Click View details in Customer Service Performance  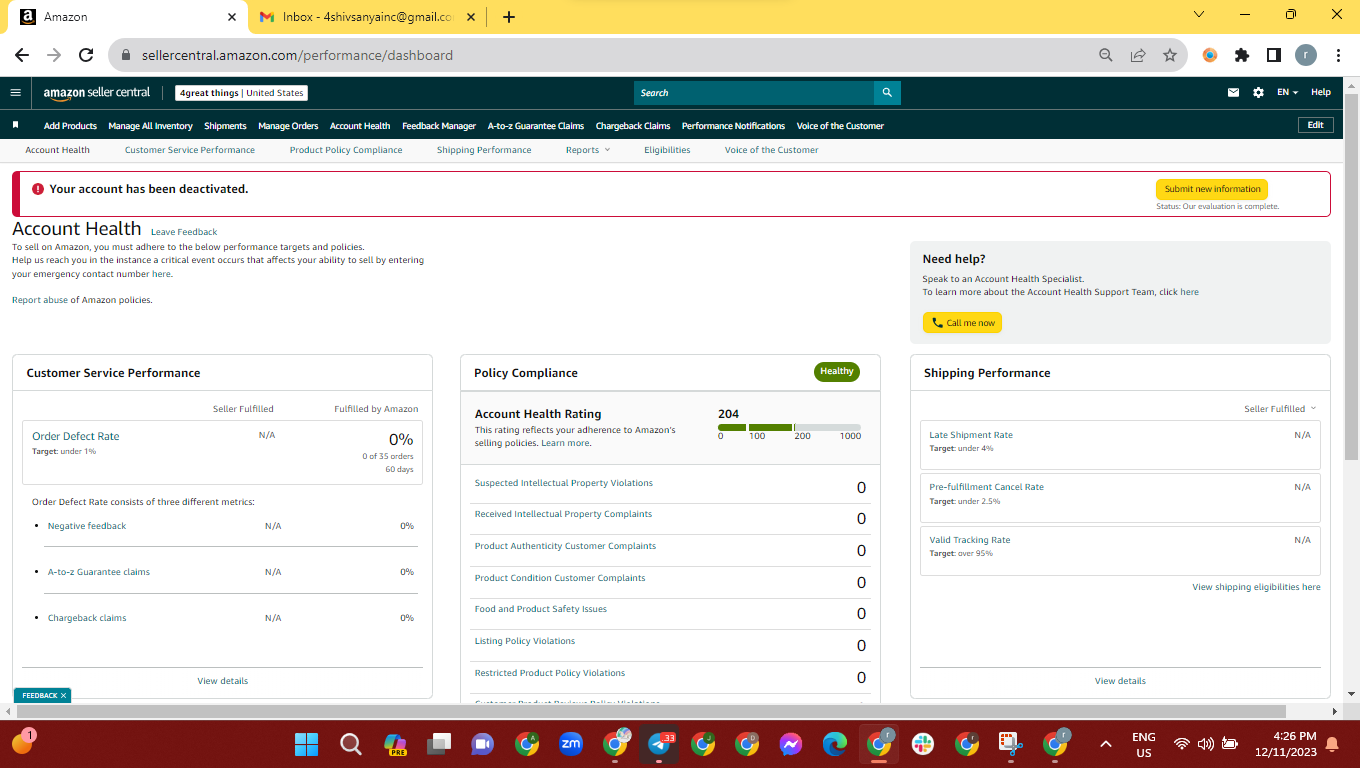(x=222, y=681)
